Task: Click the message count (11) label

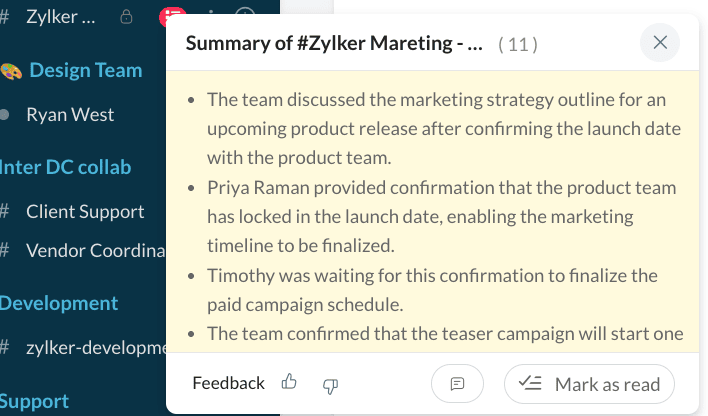Action: tap(518, 45)
